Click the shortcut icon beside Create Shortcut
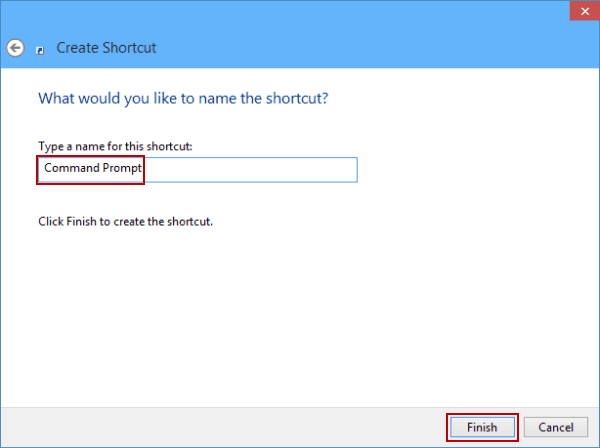 [40, 50]
